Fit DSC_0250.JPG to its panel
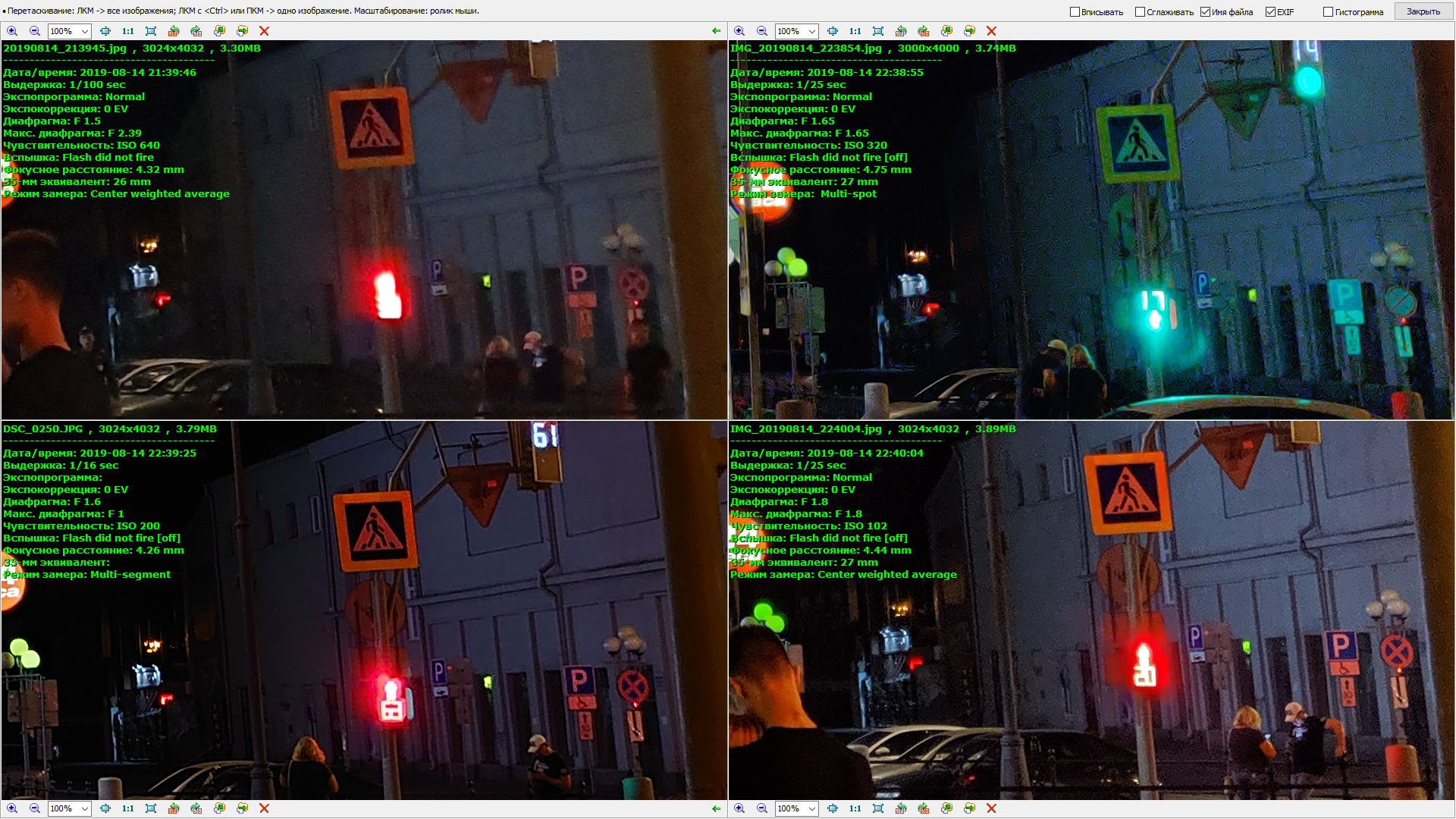1456x819 pixels. tap(151, 808)
